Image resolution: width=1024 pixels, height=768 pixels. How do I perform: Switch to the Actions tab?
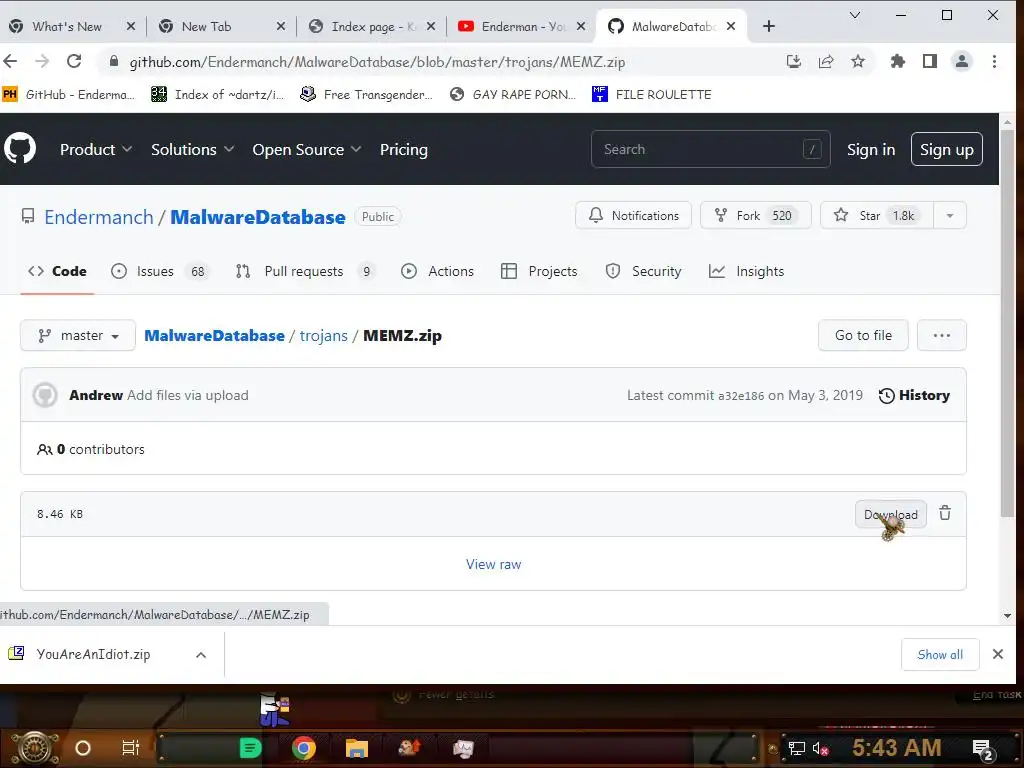click(x=438, y=271)
